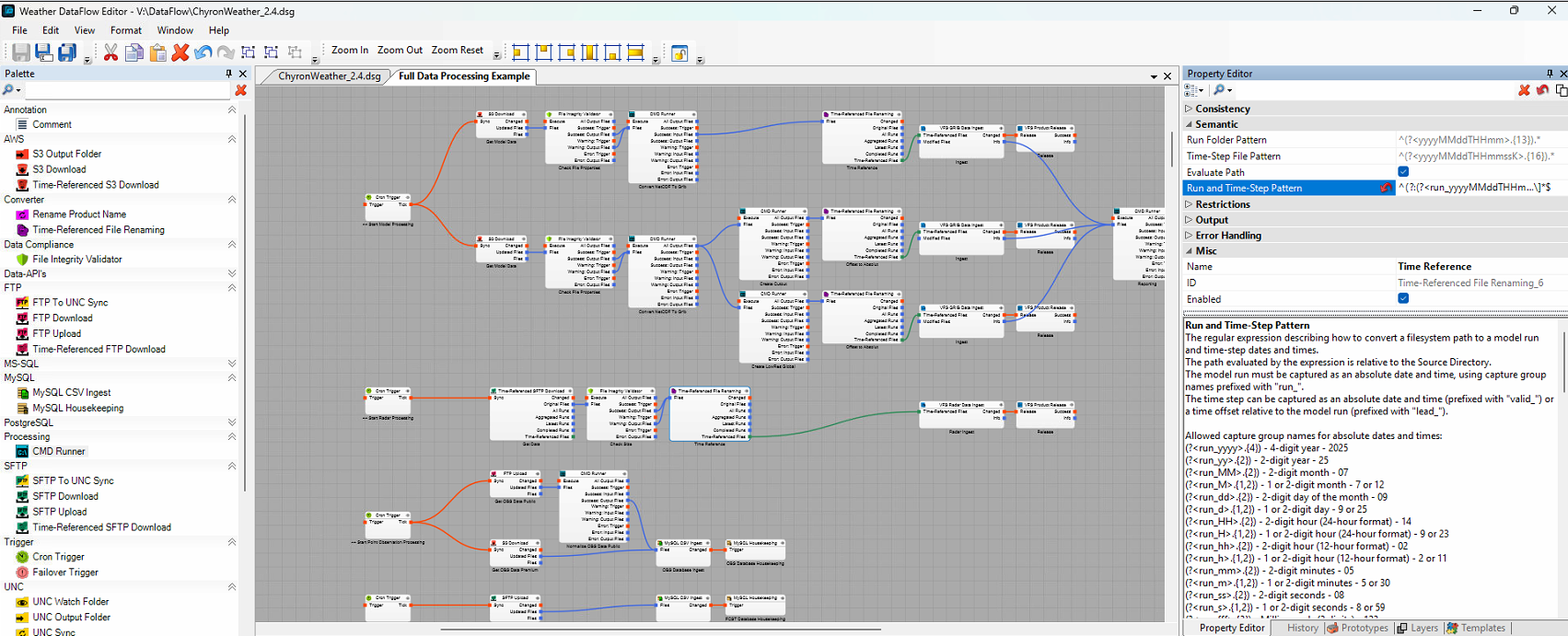
Task: Click the Save All toolbar icon
Action: [67, 52]
